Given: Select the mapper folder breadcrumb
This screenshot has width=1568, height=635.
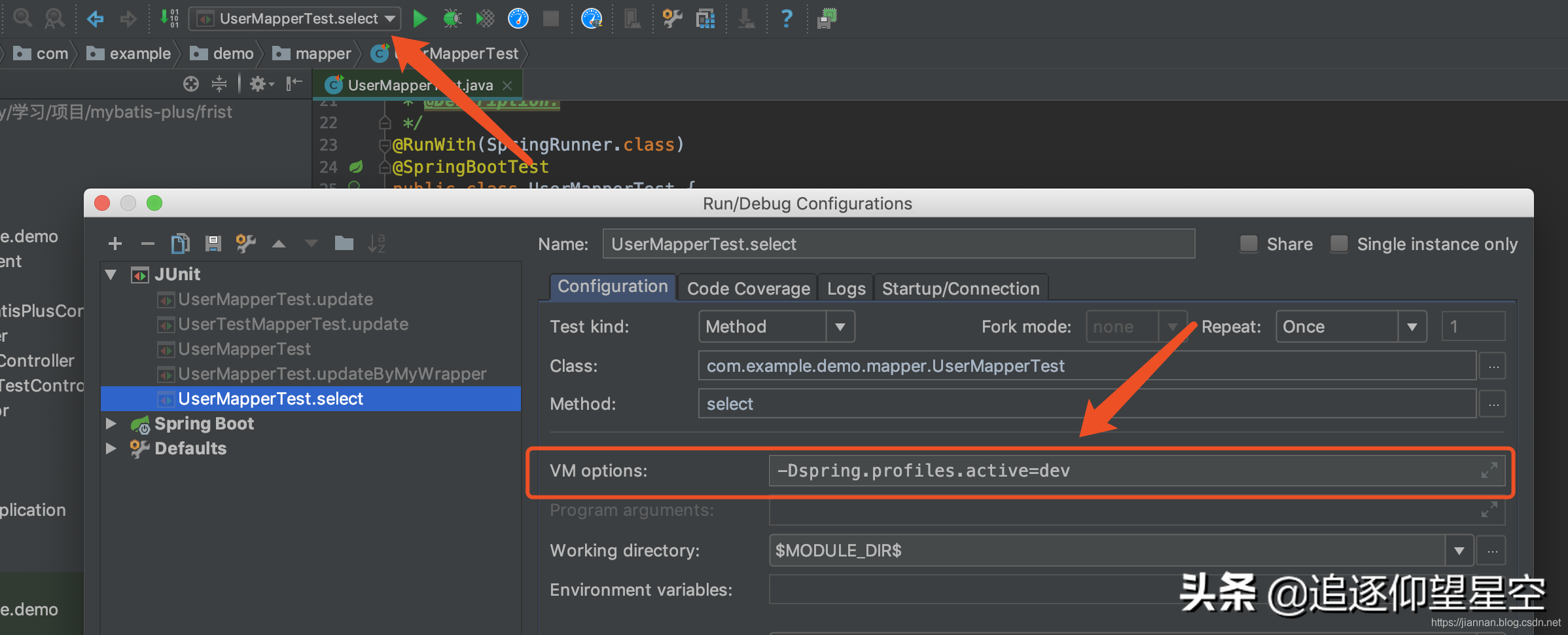Looking at the screenshot, I should click(x=312, y=54).
